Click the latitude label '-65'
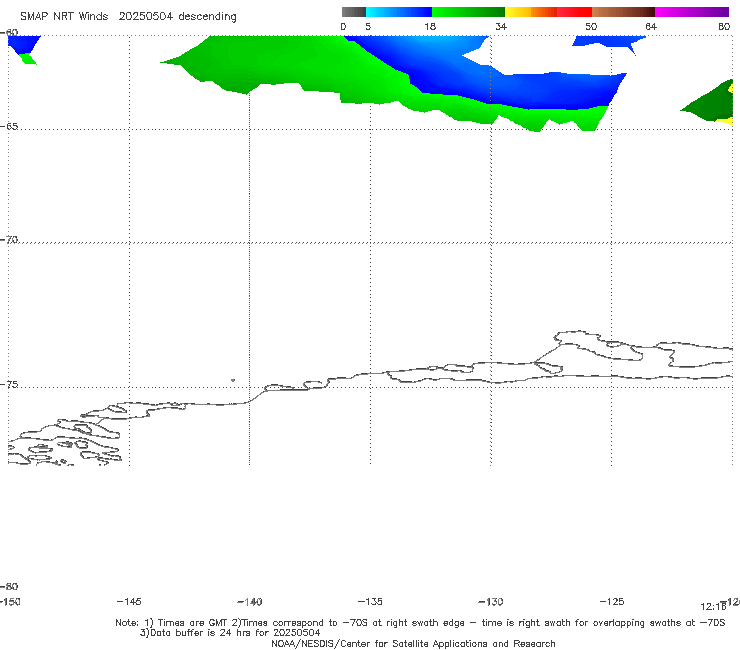740x650 pixels. pos(9,127)
